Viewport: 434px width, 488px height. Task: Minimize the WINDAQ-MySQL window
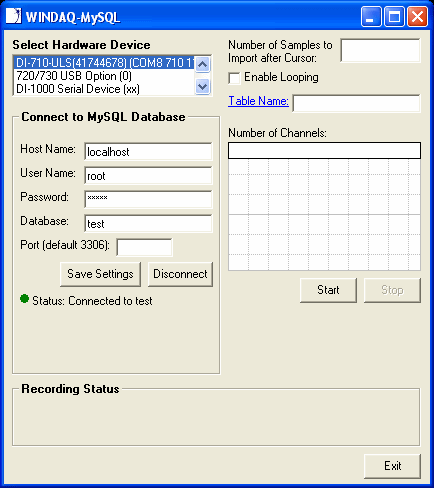[371, 16]
